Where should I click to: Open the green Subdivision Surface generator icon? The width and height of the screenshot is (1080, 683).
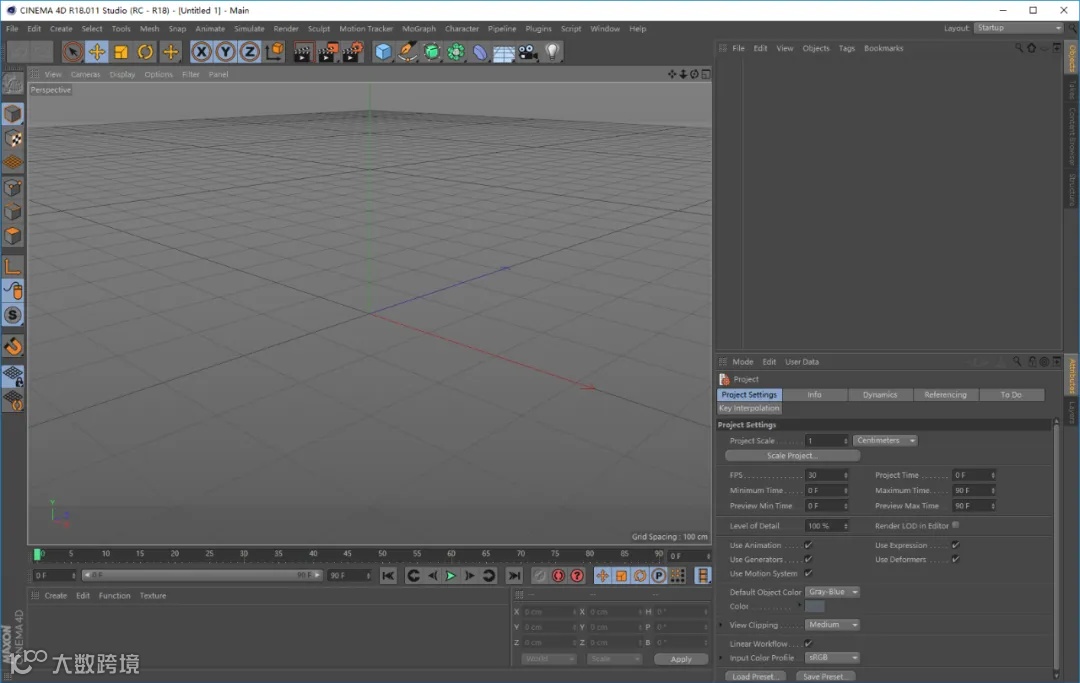coord(432,52)
